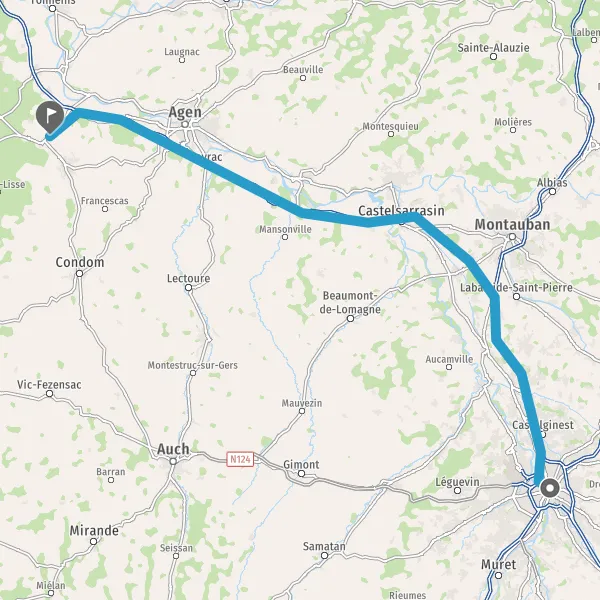Click the Condom town dot marker
The height and width of the screenshot is (600, 600).
(x=79, y=274)
